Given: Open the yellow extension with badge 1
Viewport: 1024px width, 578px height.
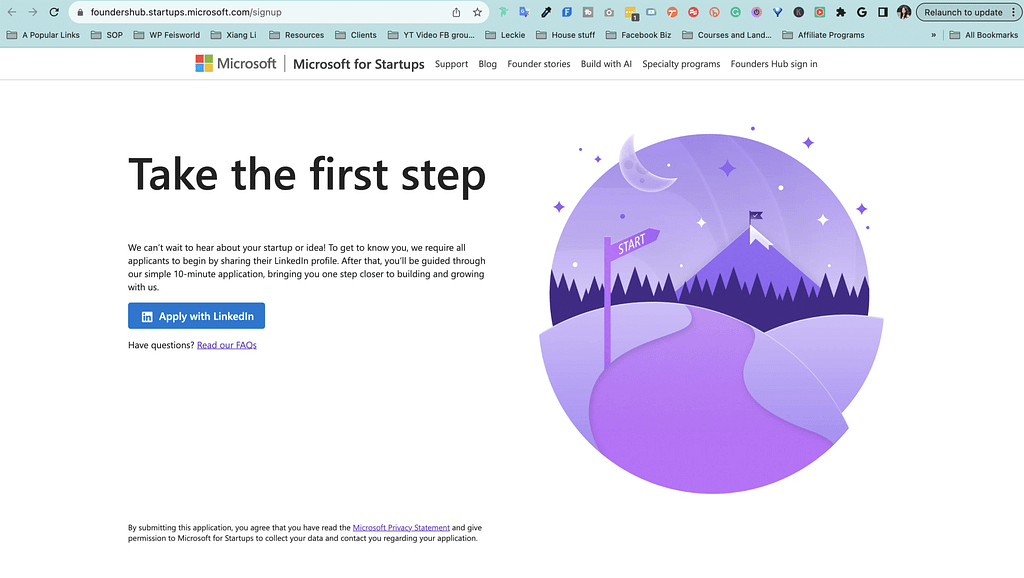Looking at the screenshot, I should (x=630, y=12).
